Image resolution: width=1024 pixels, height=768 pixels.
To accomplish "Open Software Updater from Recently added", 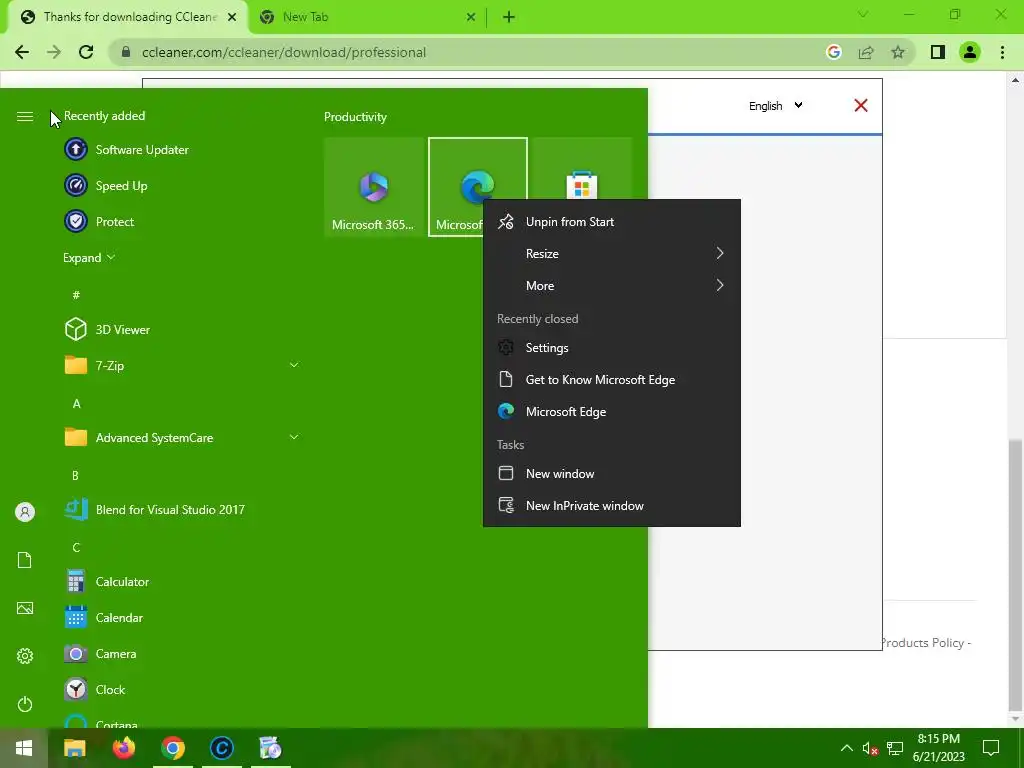I will click(181, 150).
